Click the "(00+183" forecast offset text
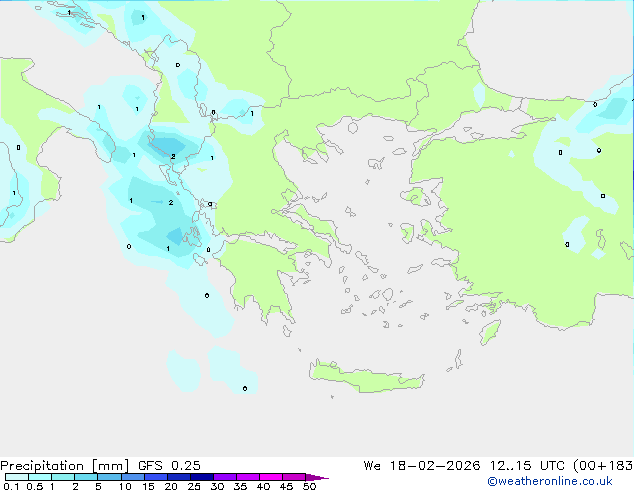This screenshot has width=634, height=490. 603,466
